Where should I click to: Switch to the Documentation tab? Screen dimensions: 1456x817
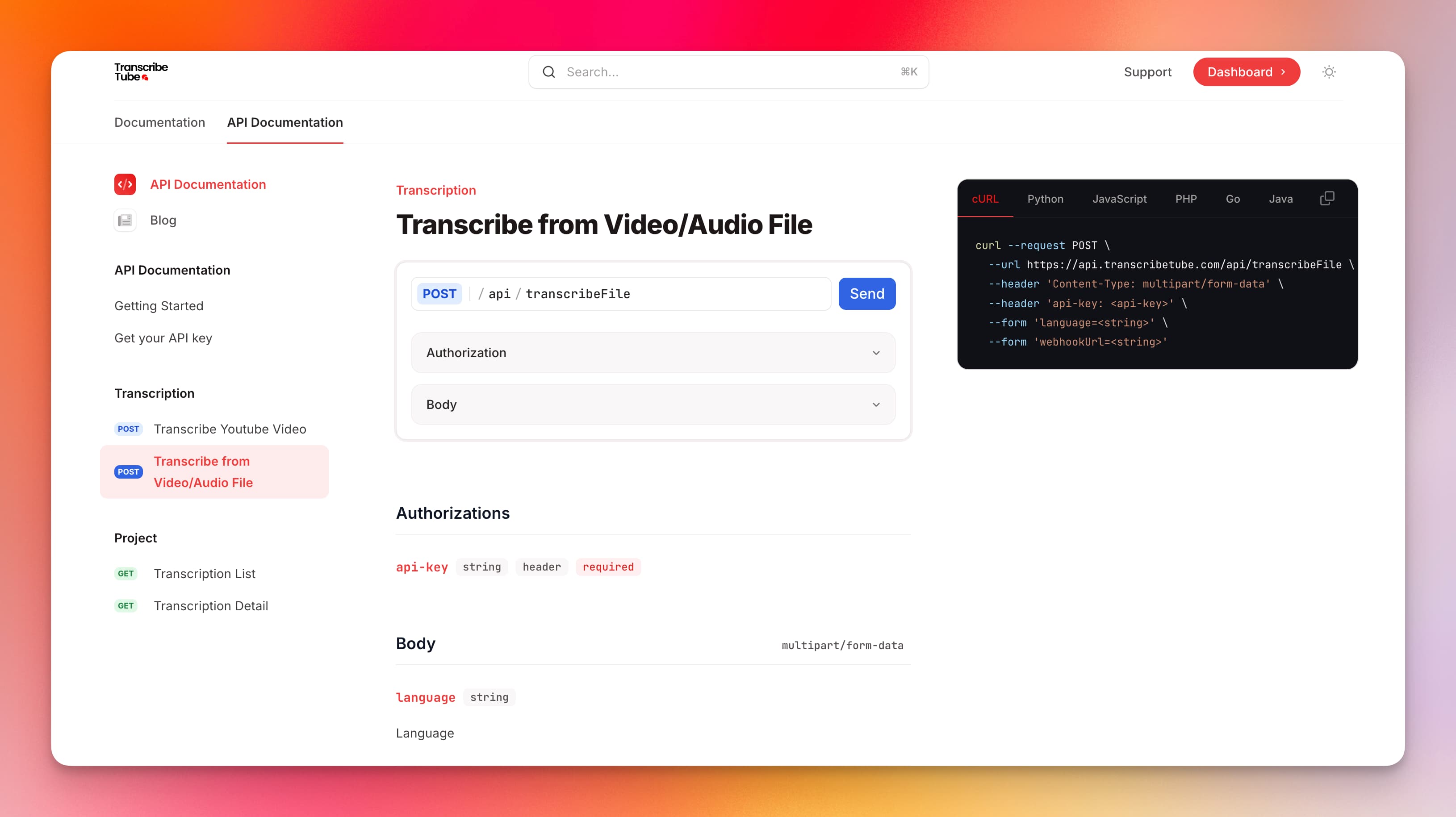pyautogui.click(x=159, y=122)
